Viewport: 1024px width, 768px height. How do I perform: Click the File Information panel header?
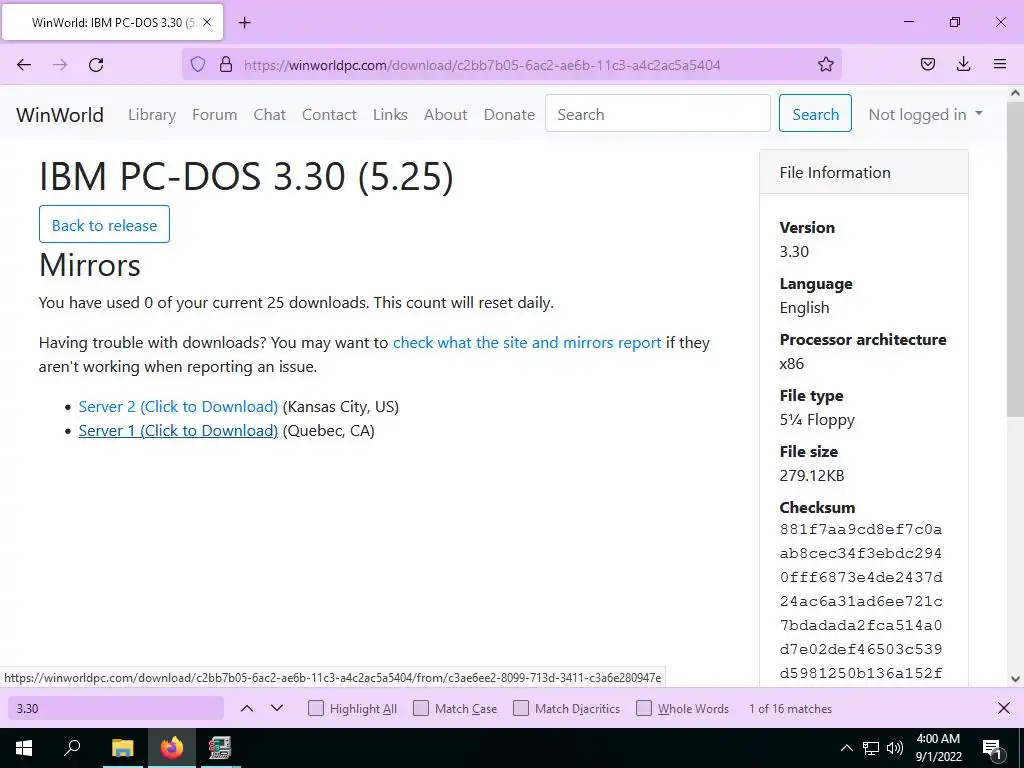pyautogui.click(x=863, y=172)
